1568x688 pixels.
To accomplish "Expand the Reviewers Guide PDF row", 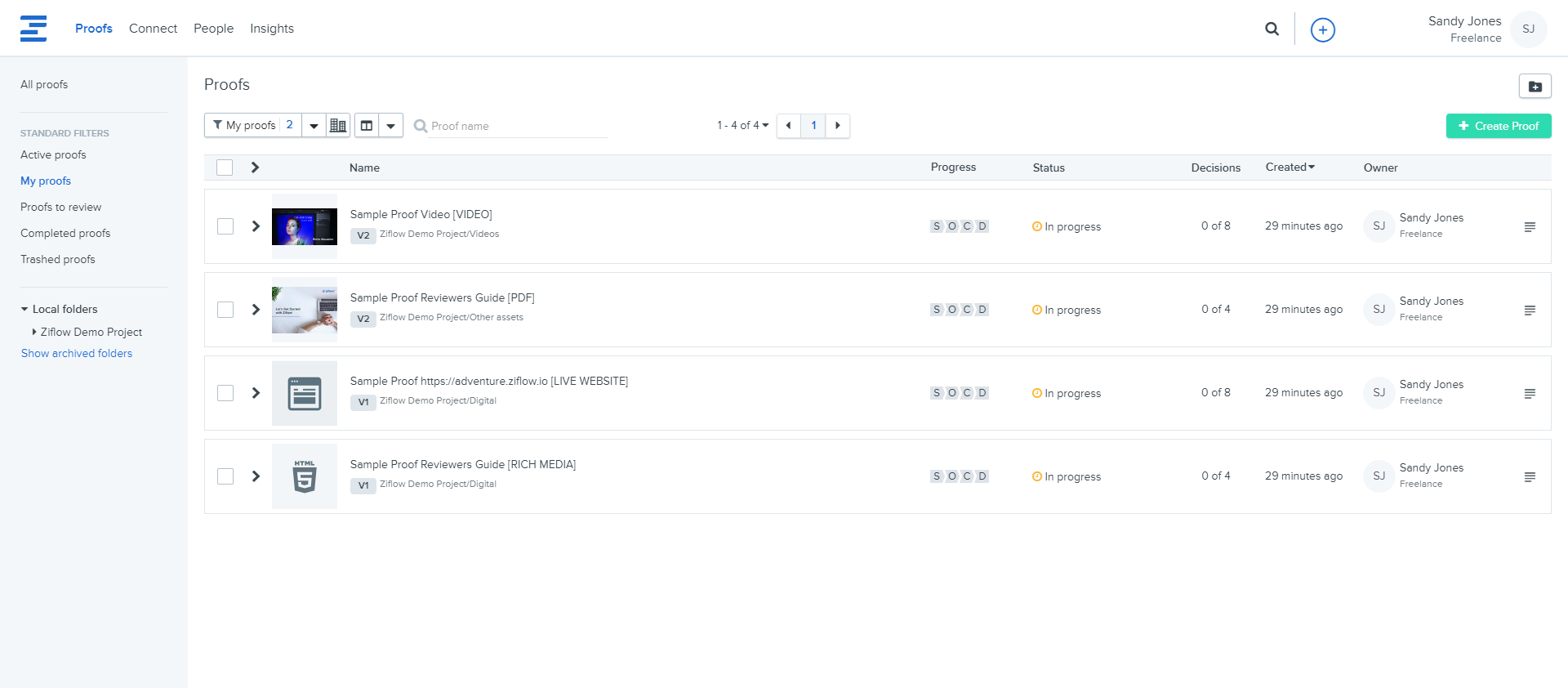I will coord(256,310).
